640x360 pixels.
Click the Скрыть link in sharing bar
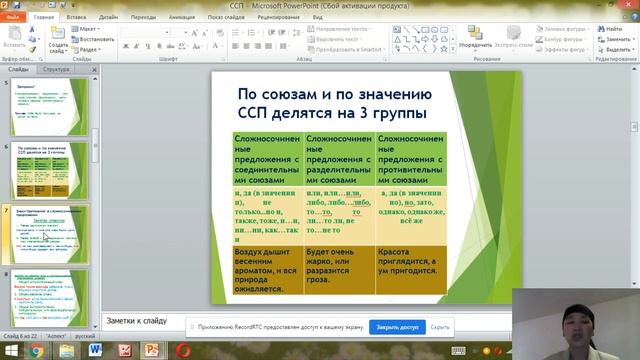click(x=440, y=327)
